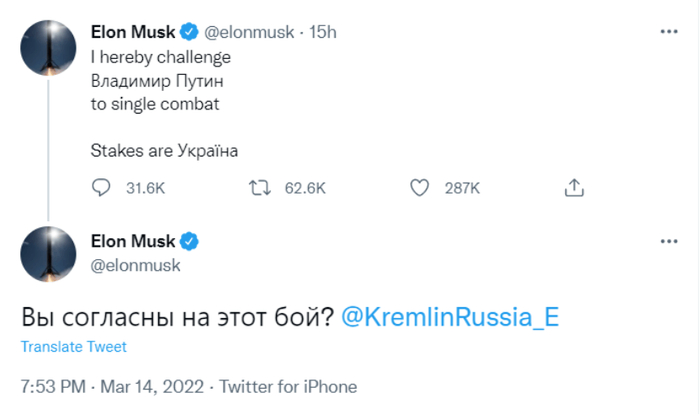700x414 pixels.
Task: Click the Twitter for iPhone source label
Action: pos(288,386)
